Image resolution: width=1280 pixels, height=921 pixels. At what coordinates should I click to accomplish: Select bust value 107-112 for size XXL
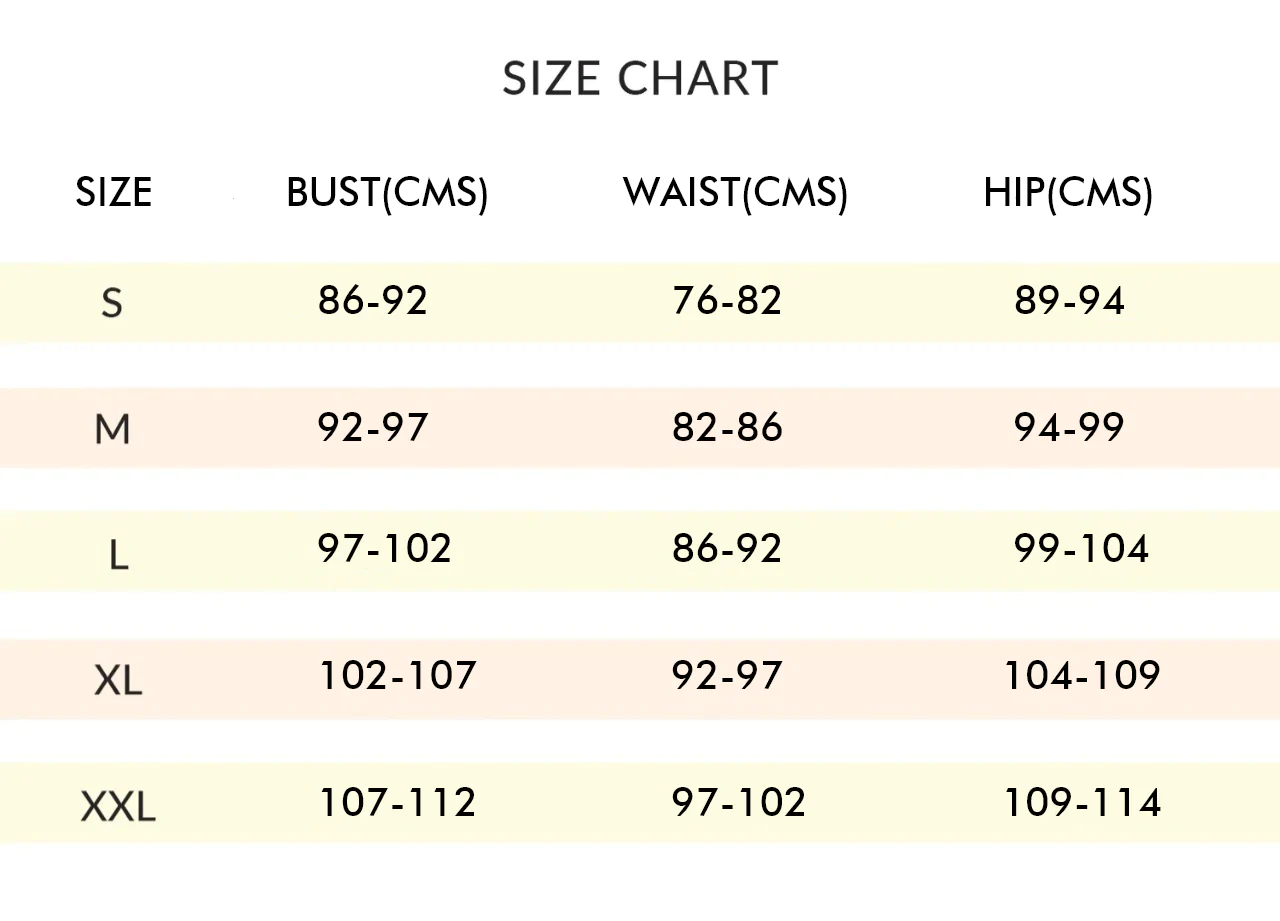(x=397, y=802)
